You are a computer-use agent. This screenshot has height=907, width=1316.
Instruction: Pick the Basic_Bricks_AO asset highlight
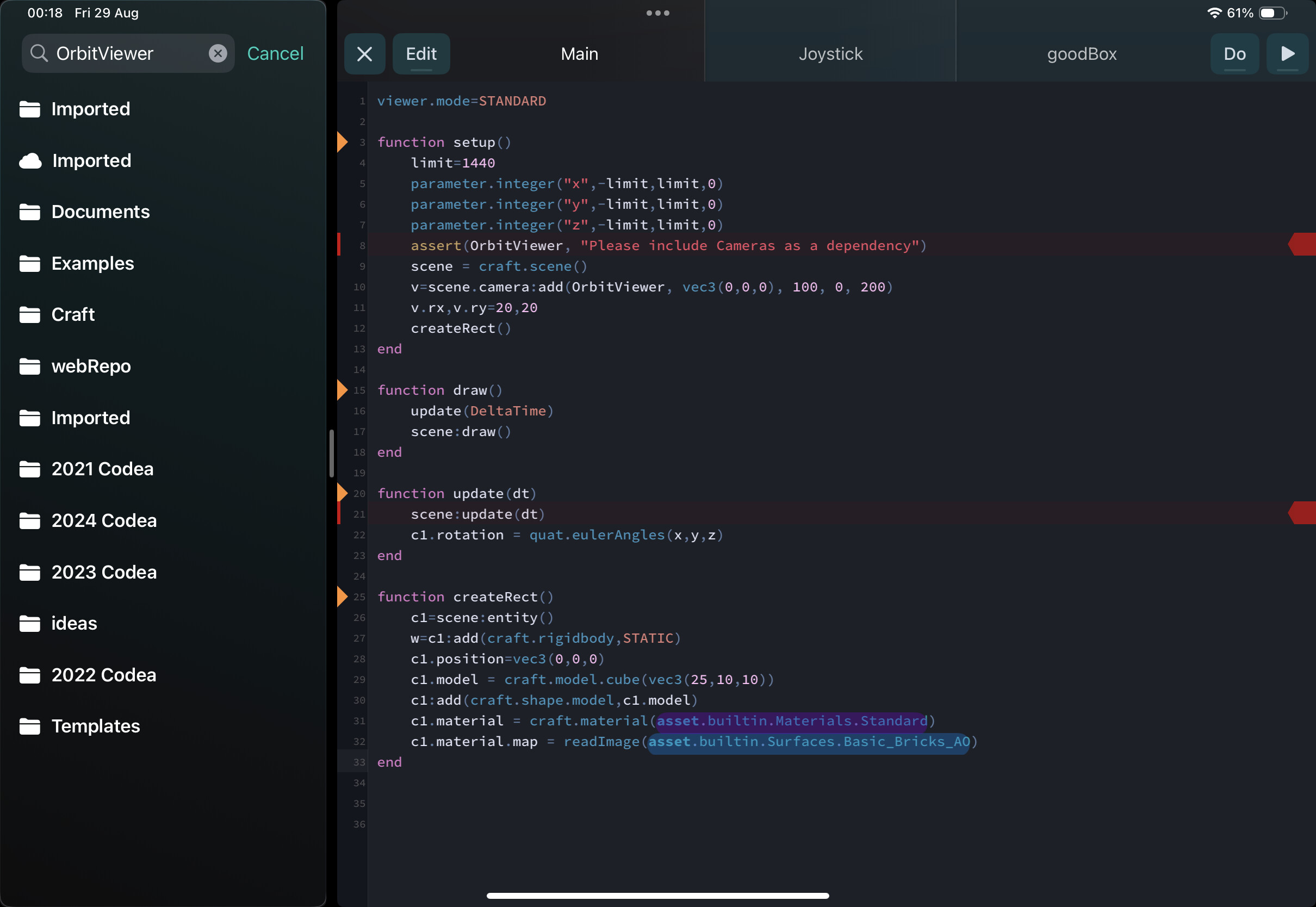point(809,742)
